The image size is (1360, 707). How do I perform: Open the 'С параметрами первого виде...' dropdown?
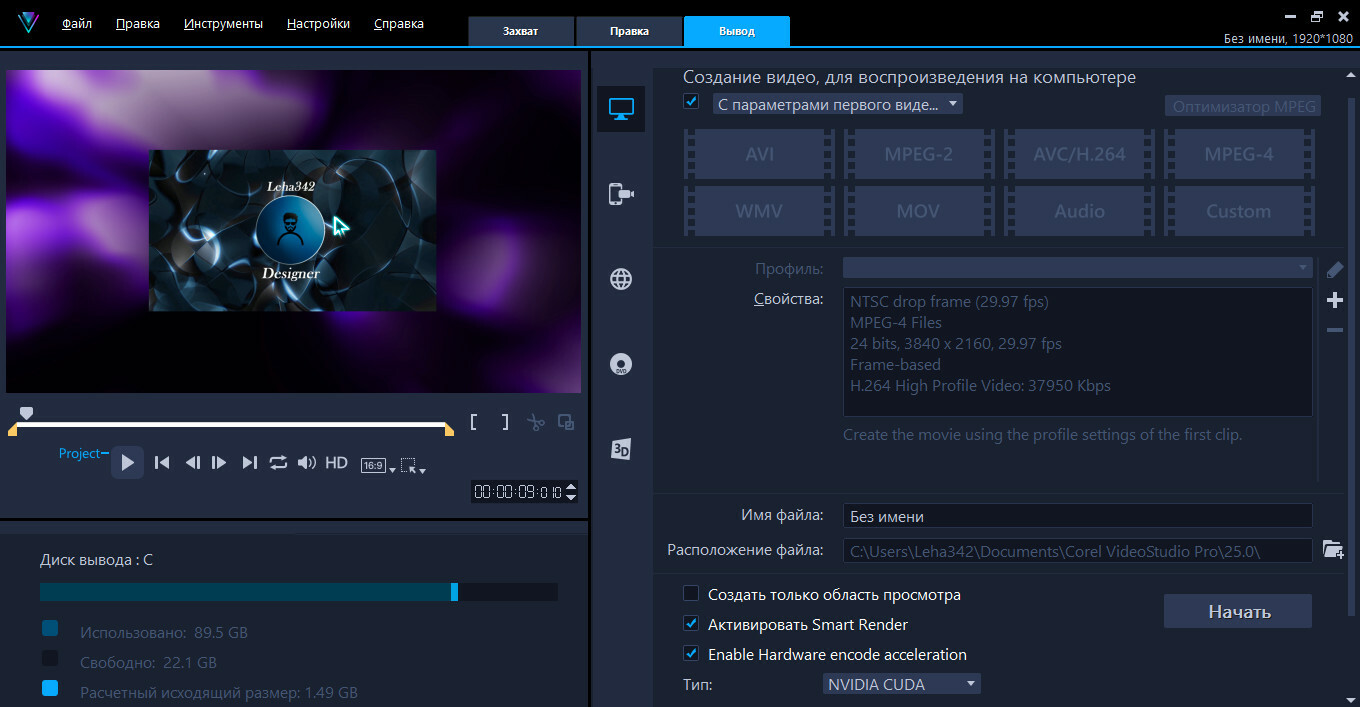click(837, 104)
